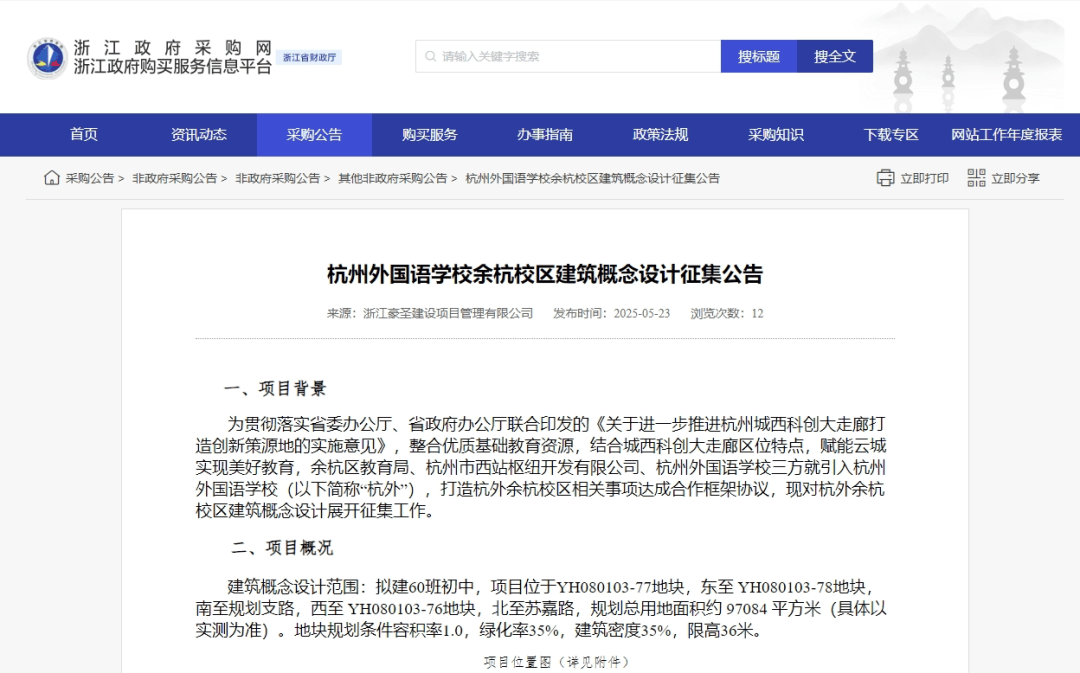Click the caption 项目位置图（详见附件）
This screenshot has height=673, width=1080.
[x=557, y=662]
